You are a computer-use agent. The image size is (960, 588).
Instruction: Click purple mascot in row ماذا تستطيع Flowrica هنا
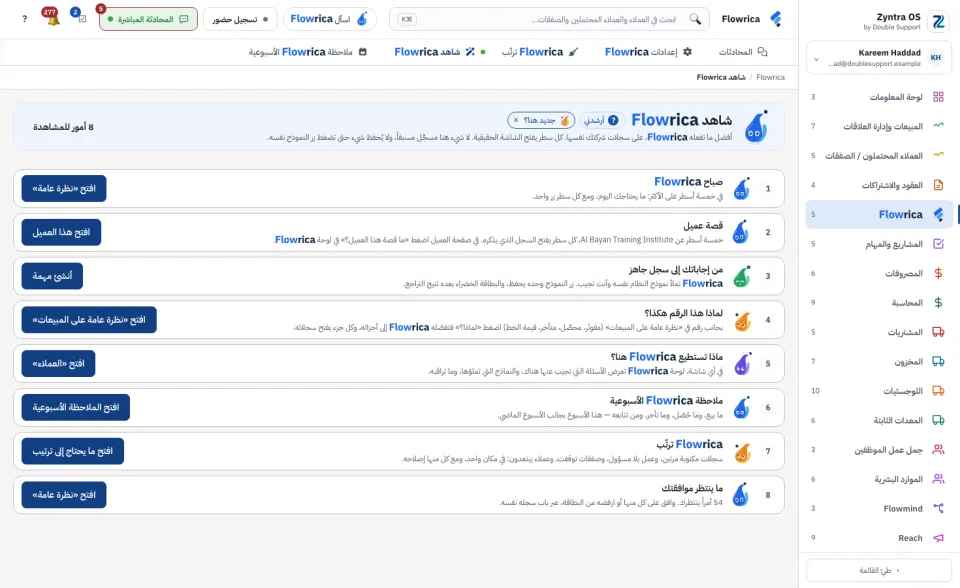click(742, 364)
